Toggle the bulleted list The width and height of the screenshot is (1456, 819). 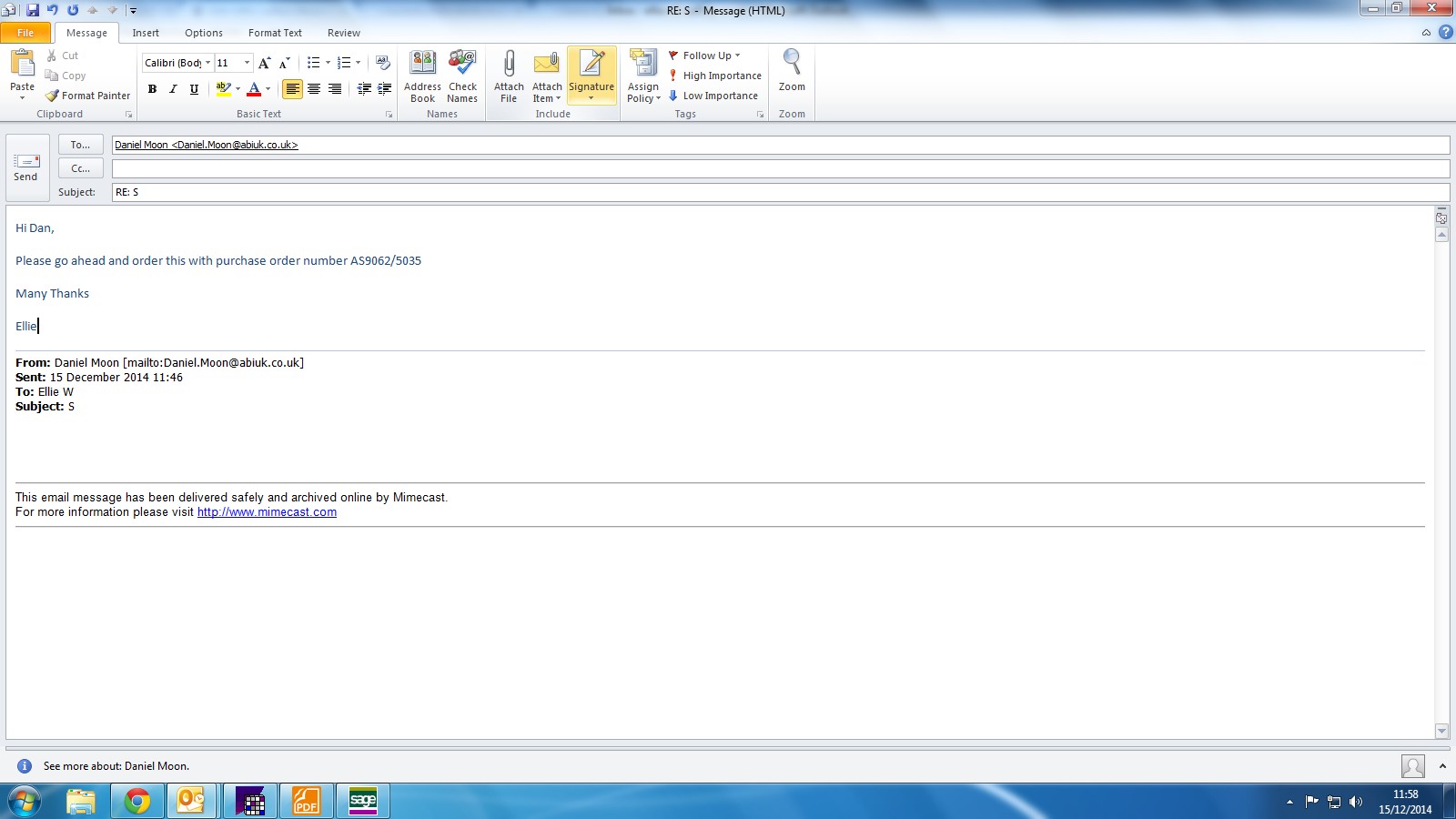click(x=313, y=63)
